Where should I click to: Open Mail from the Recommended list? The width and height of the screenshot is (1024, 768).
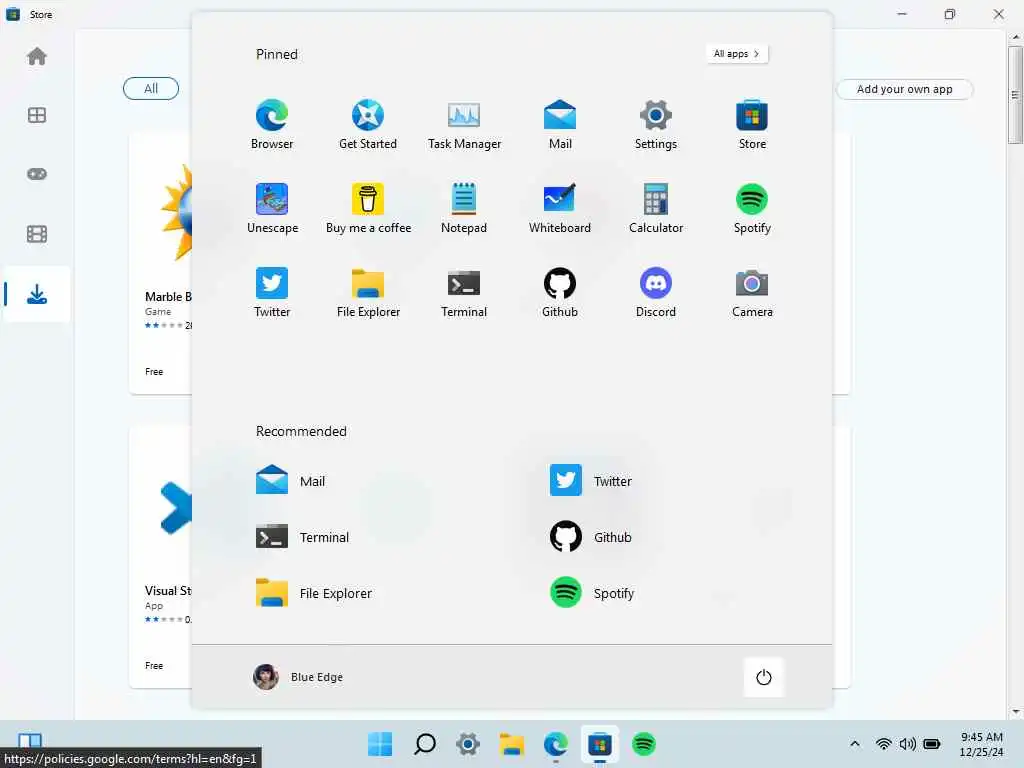click(x=291, y=481)
